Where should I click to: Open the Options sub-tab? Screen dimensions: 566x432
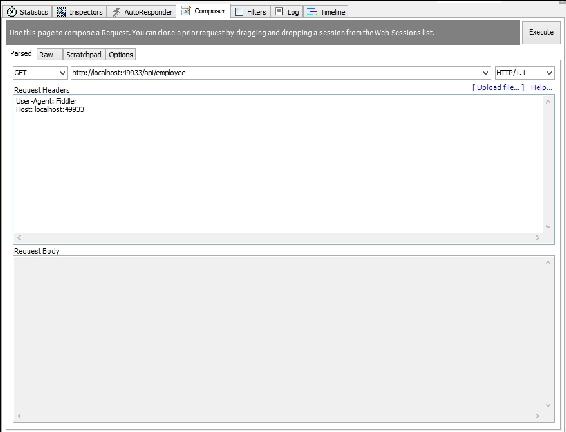[121, 54]
